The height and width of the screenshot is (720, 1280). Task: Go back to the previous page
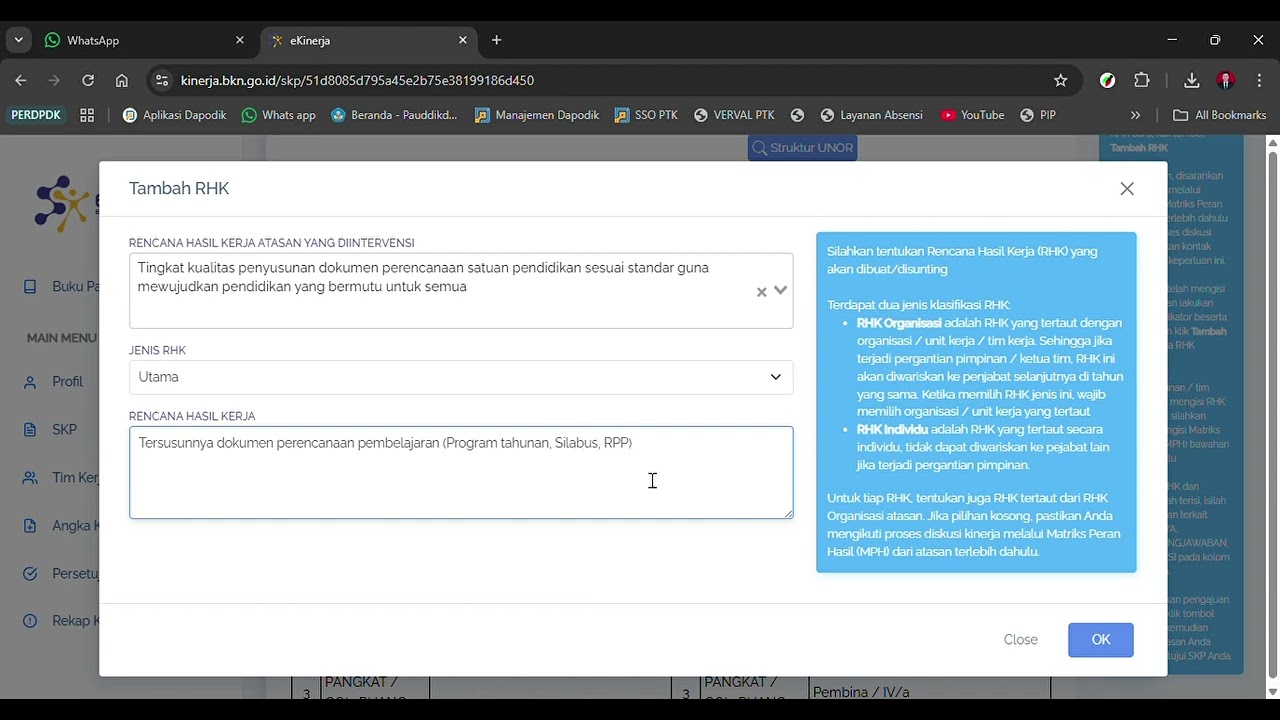pyautogui.click(x=21, y=80)
